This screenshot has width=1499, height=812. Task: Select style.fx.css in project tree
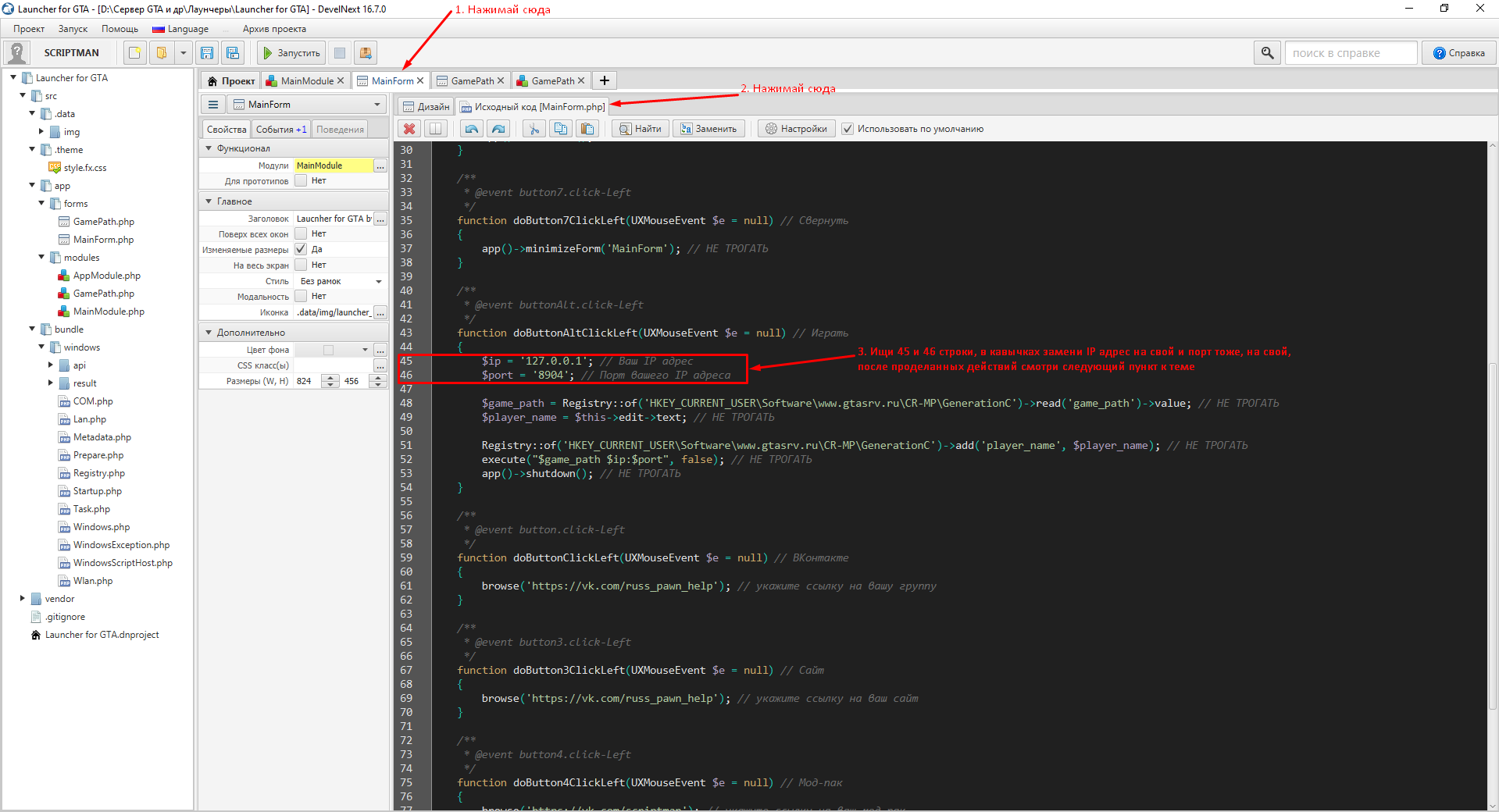(x=85, y=168)
